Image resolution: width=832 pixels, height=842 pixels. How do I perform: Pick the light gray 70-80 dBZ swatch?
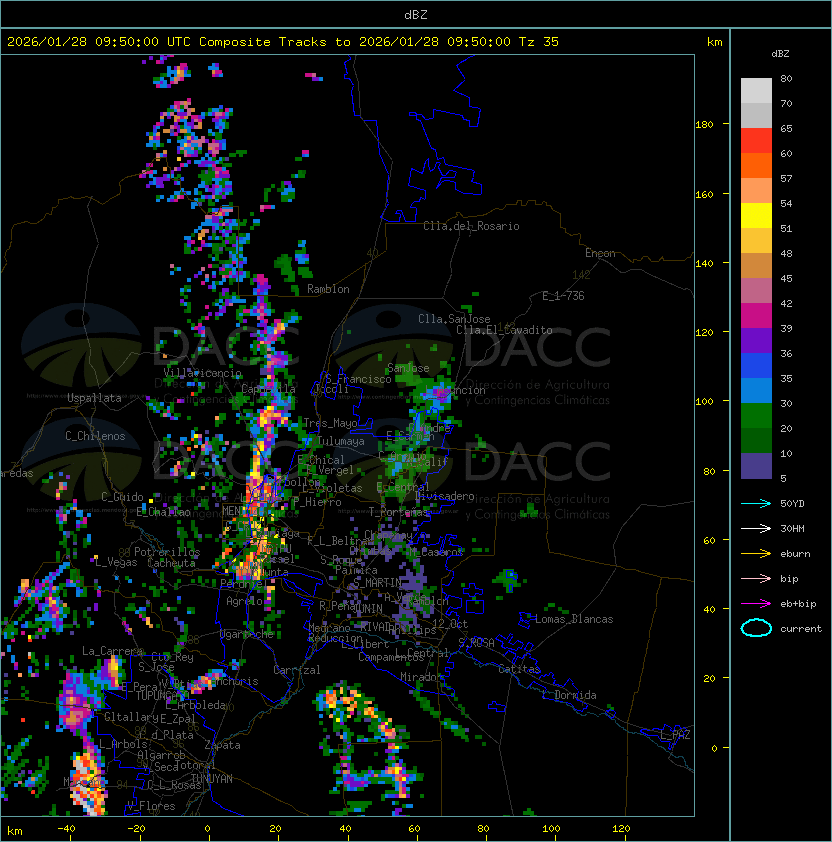click(756, 91)
